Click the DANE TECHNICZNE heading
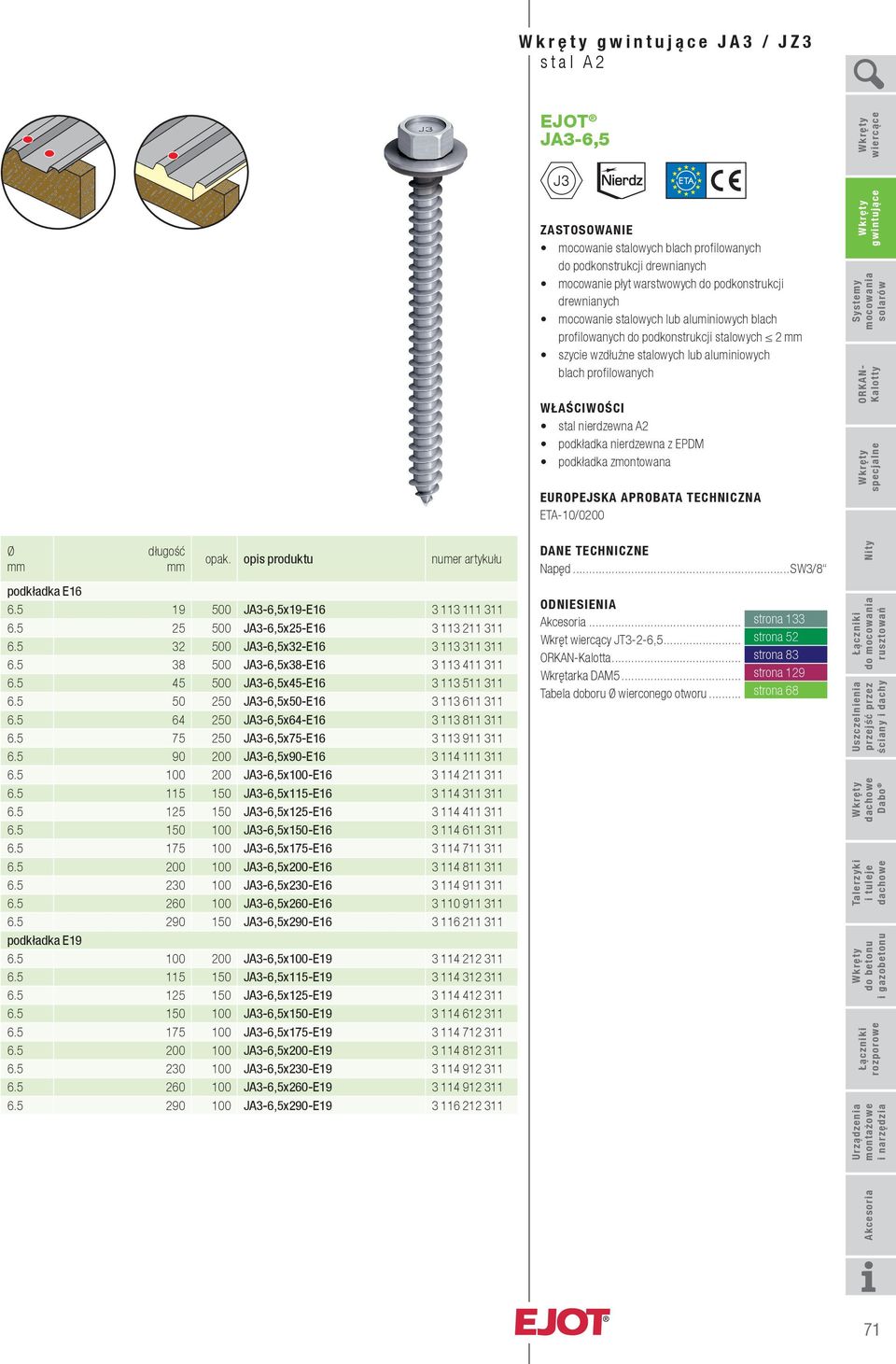The height and width of the screenshot is (1364, 896). (x=595, y=551)
